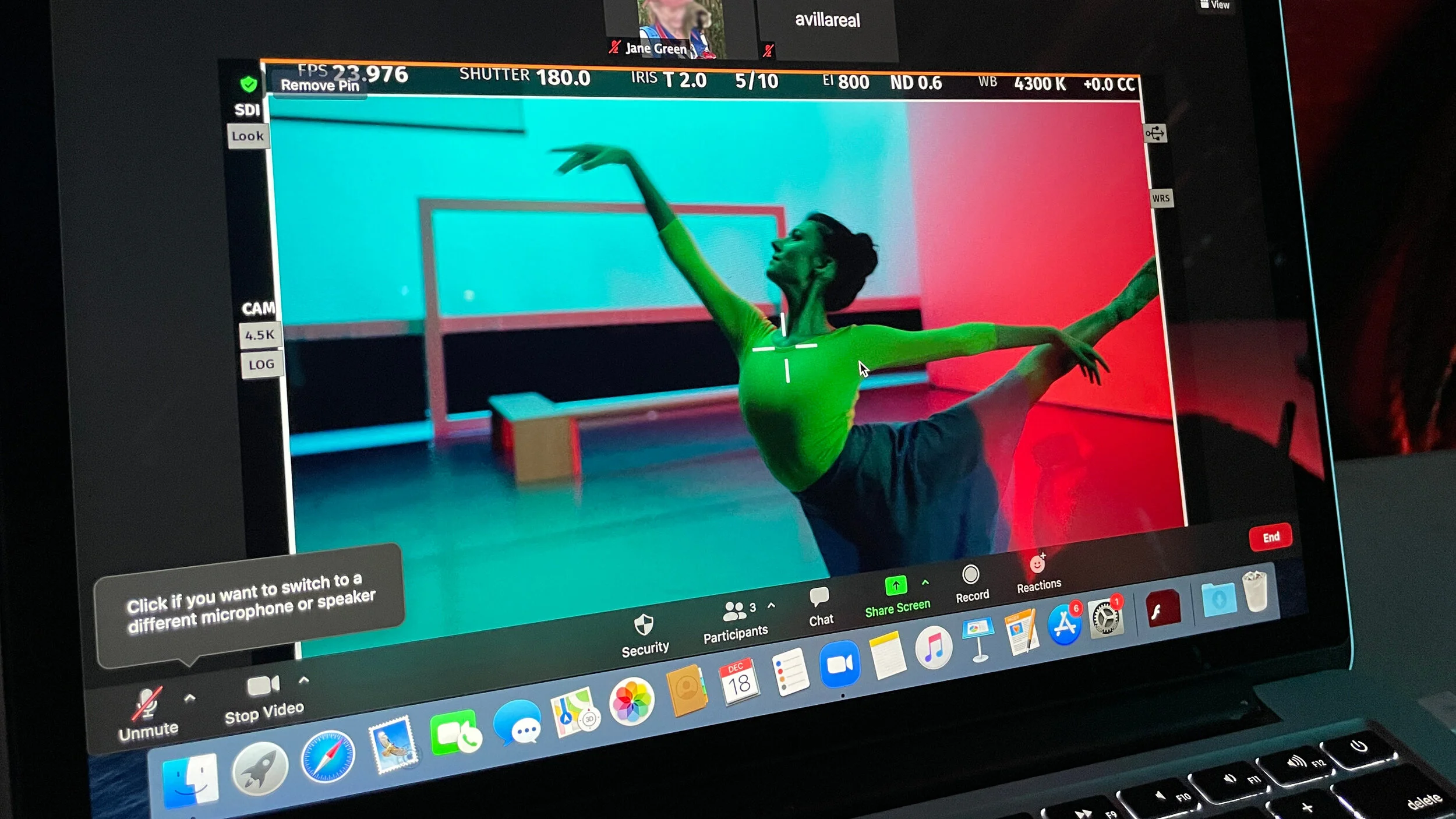Viewport: 1456px width, 819px height.
Task: Click Remove Pin on pinned video
Action: (320, 86)
